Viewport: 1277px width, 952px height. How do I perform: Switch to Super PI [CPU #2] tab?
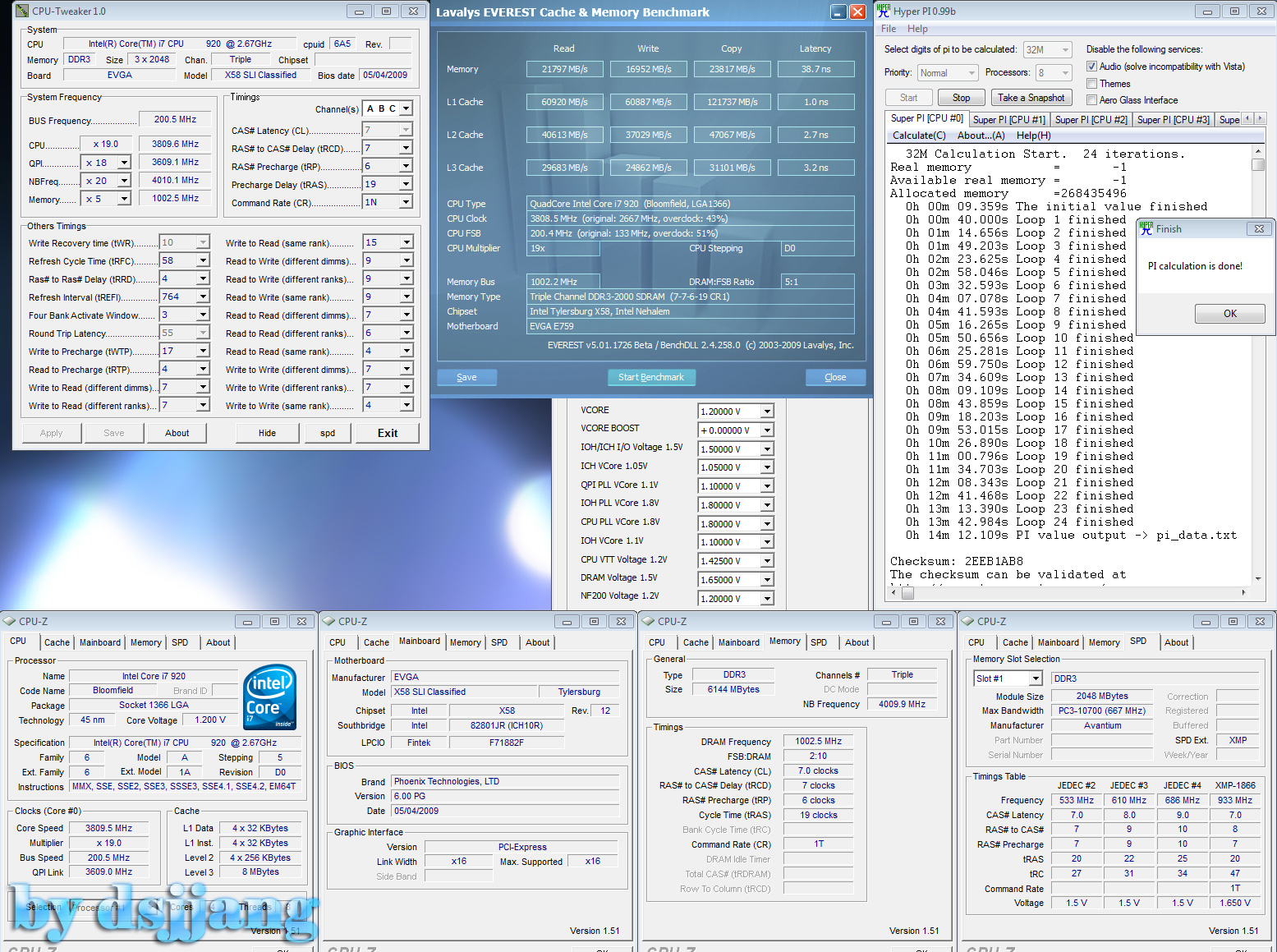(x=1091, y=120)
